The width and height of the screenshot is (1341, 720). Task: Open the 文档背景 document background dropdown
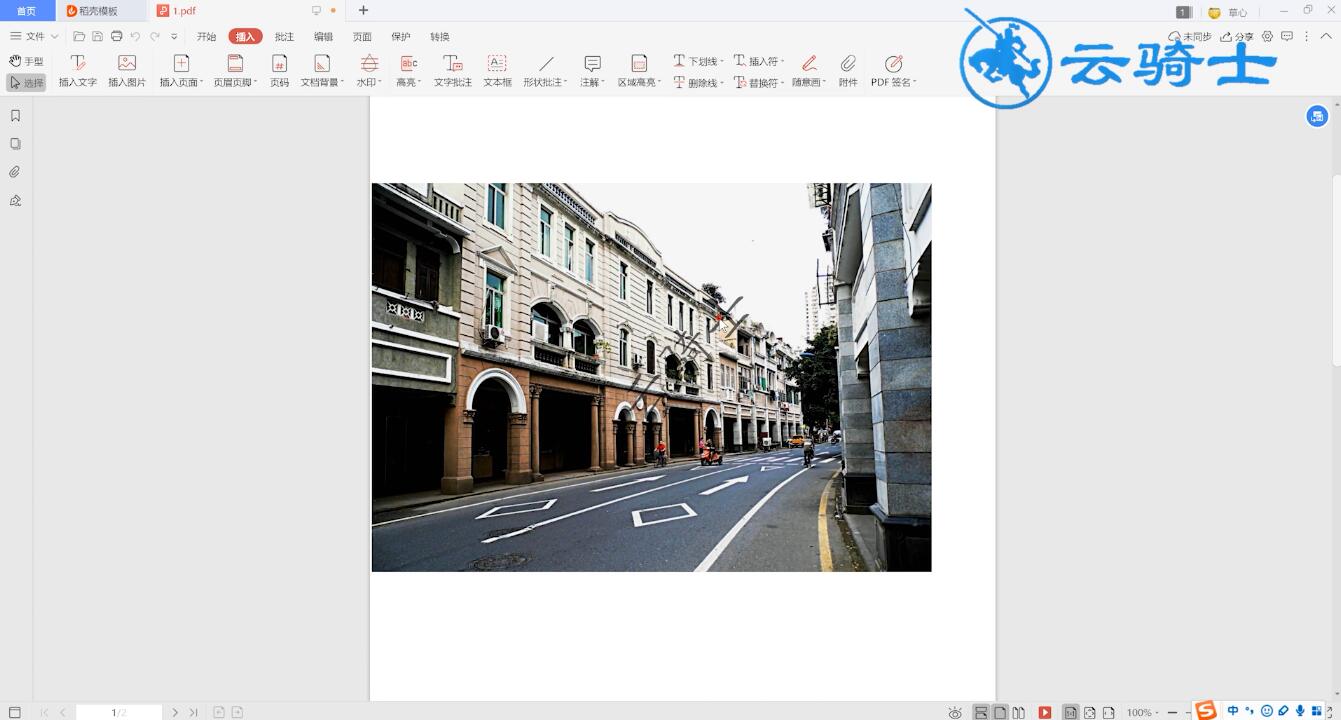click(x=322, y=71)
